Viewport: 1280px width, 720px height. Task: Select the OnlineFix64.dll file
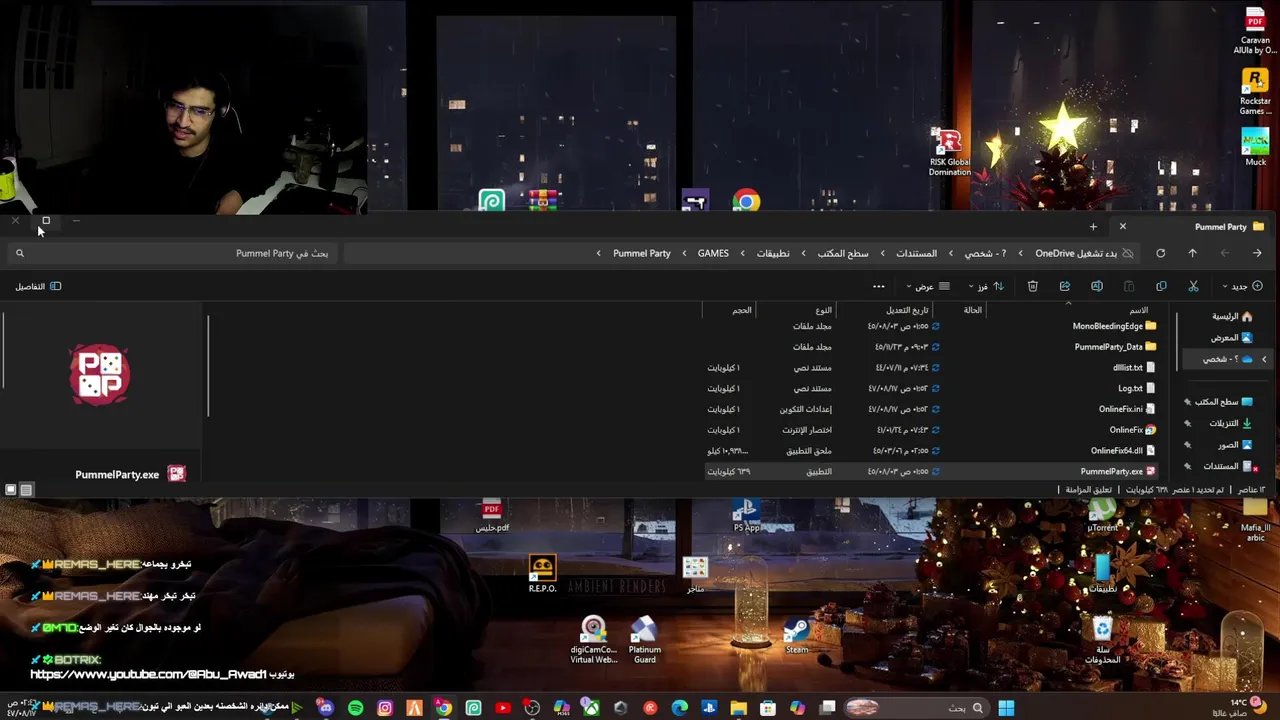tap(1123, 451)
